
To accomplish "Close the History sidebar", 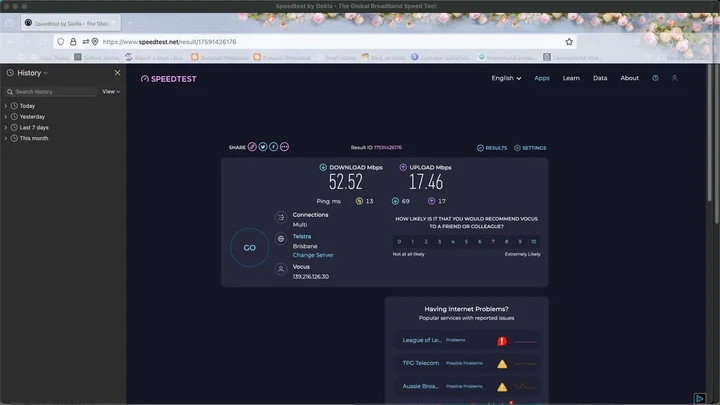I will (117, 73).
